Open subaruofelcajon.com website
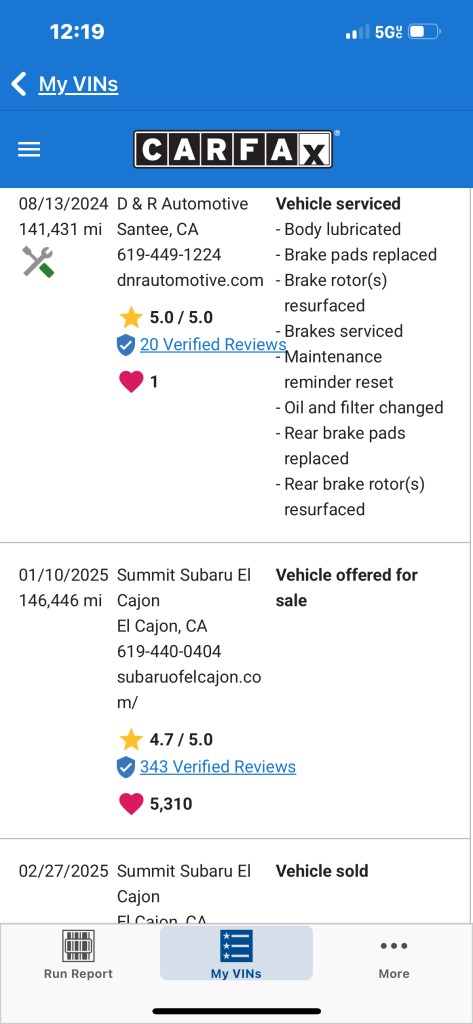 (189, 690)
